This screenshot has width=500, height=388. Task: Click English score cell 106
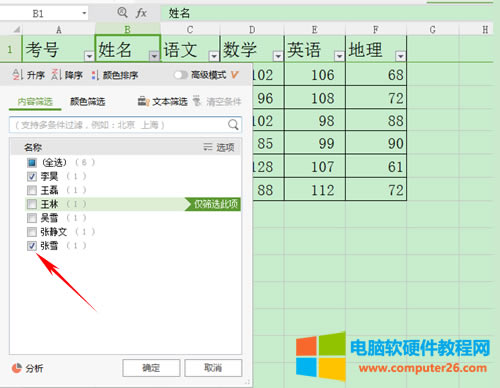click(315, 74)
